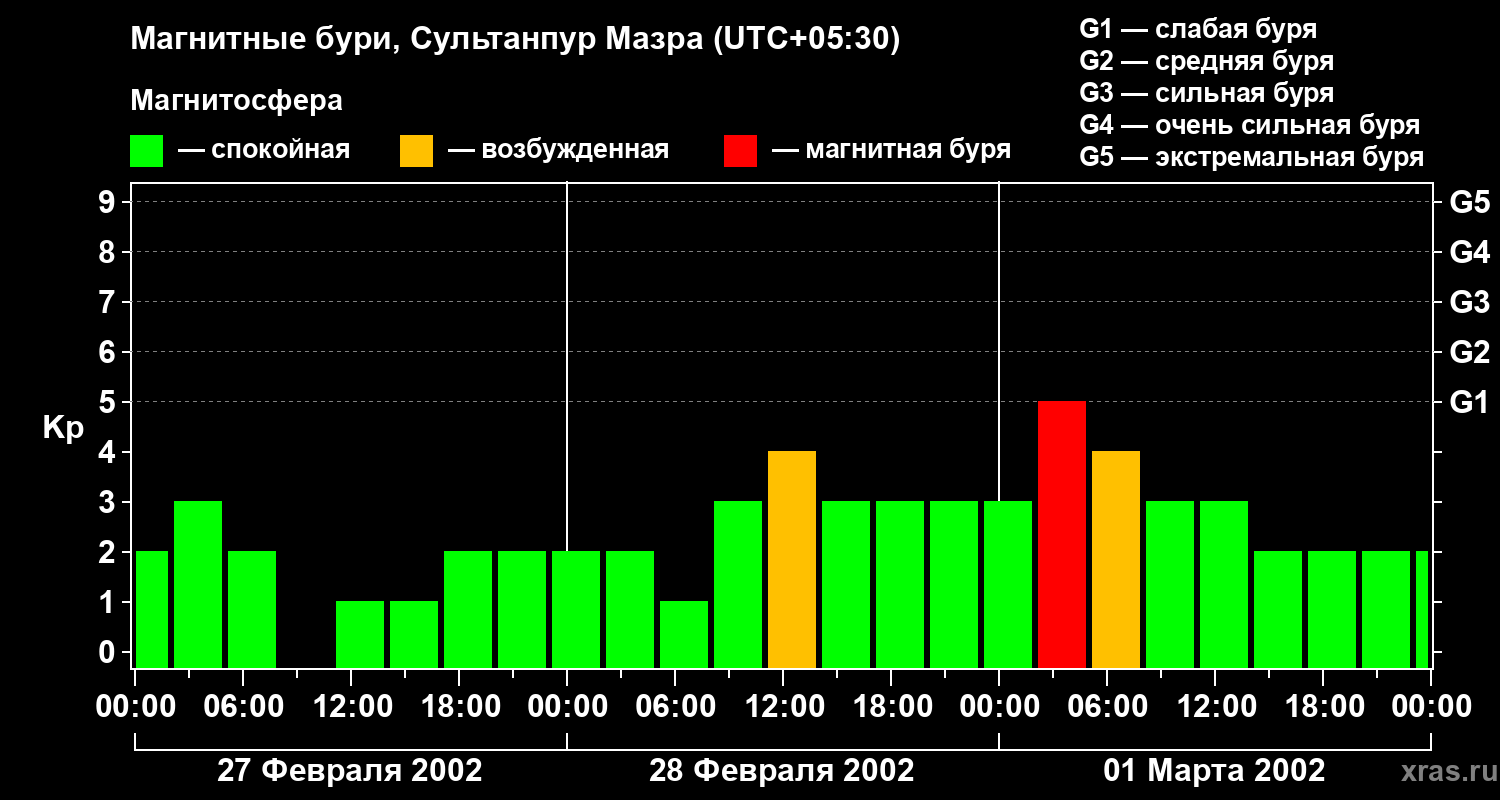
Task: Click the "G4" label on the right axis
Action: [1469, 252]
